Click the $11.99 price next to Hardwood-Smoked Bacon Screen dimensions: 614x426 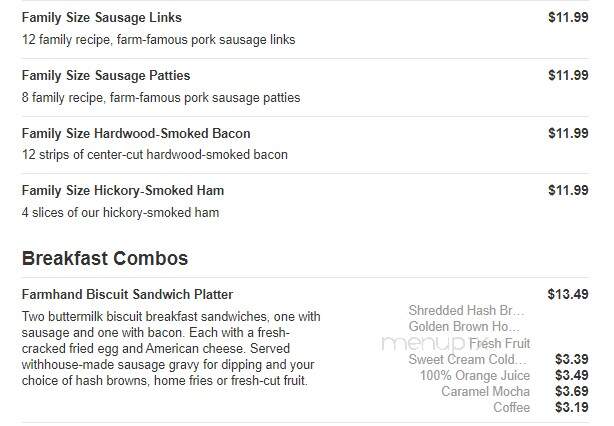click(568, 133)
